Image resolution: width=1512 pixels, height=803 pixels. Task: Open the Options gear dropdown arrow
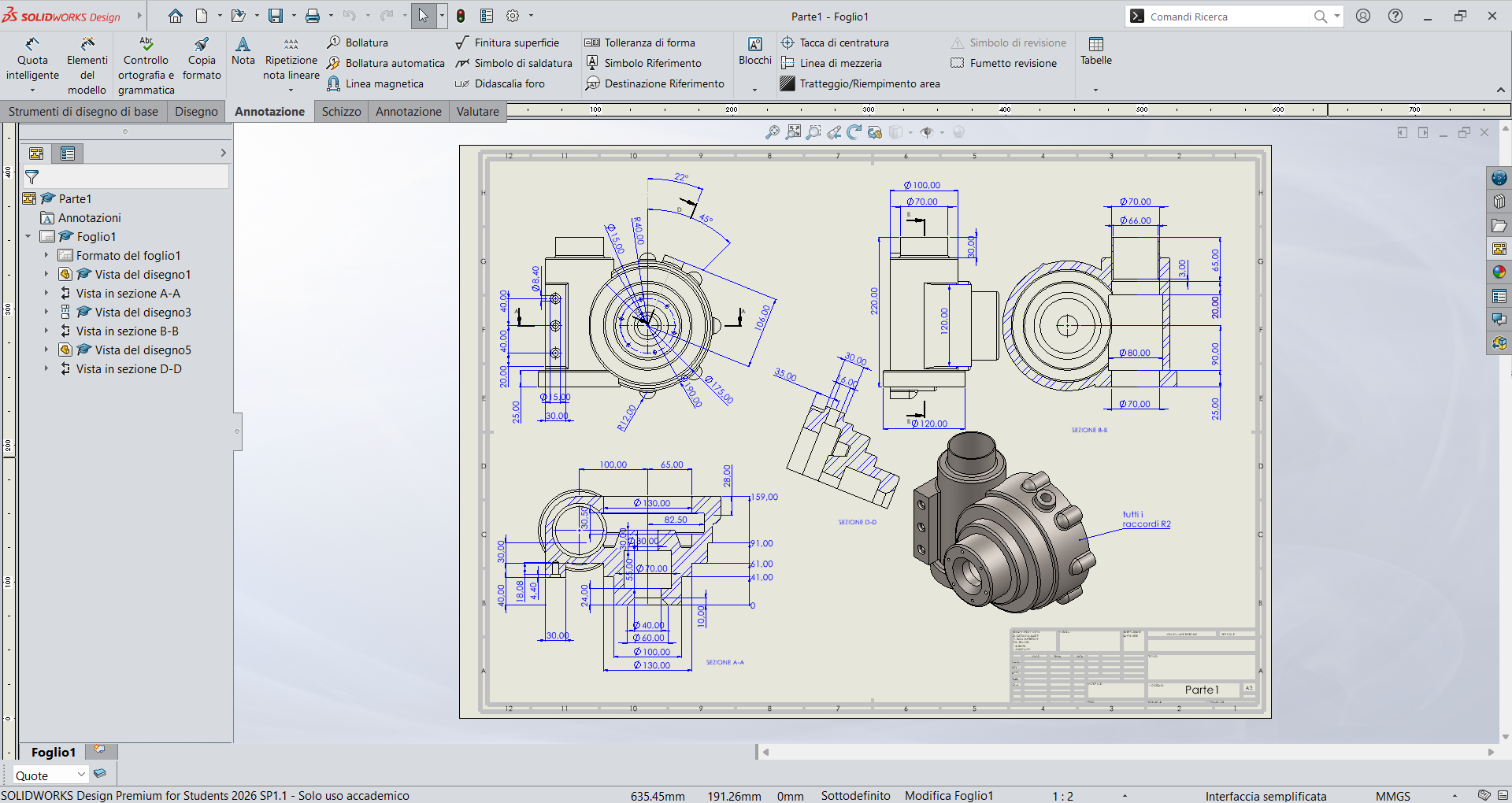[531, 16]
